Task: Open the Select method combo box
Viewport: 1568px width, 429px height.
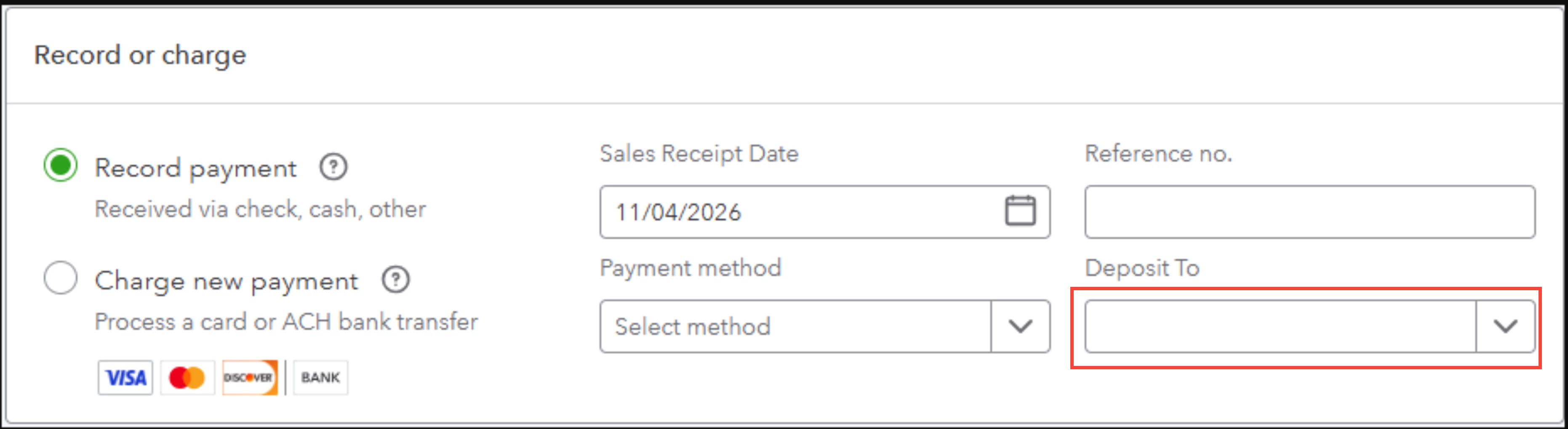Action: 825,326
